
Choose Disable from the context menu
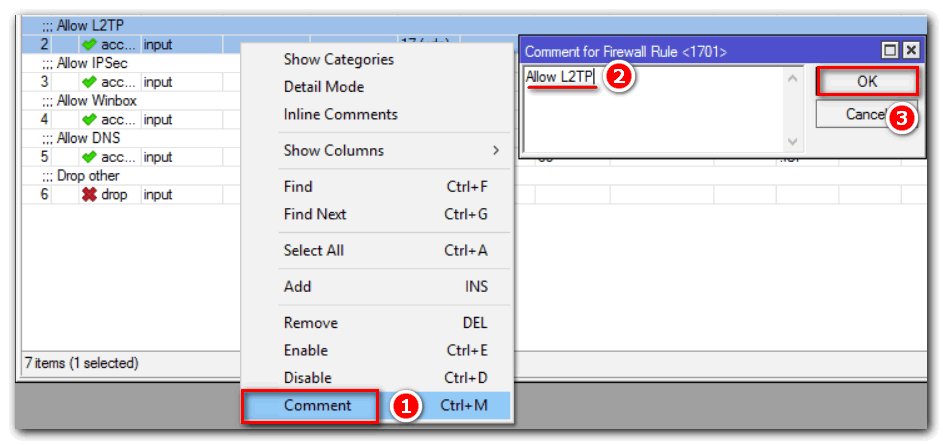(x=307, y=378)
